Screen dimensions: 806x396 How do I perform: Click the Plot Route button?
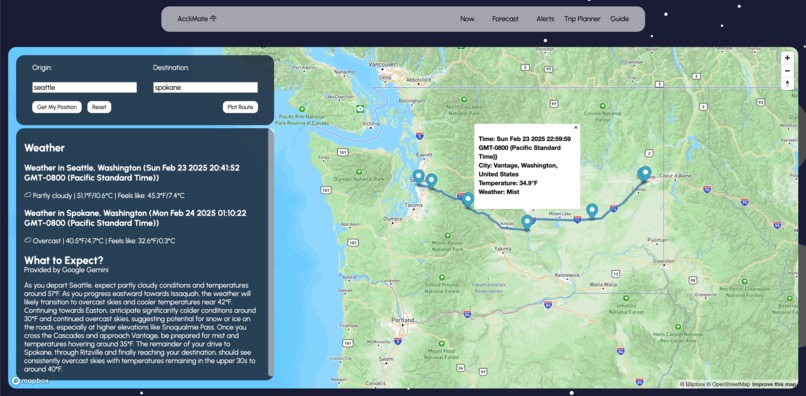click(240, 107)
